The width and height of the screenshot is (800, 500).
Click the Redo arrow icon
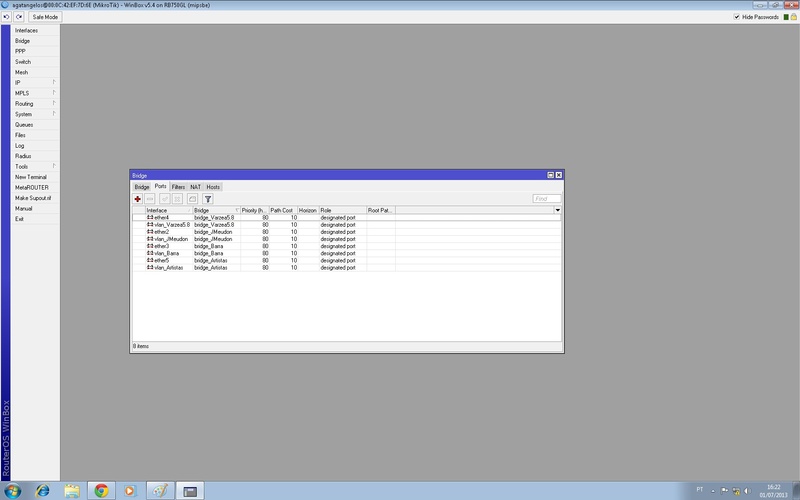(19, 17)
